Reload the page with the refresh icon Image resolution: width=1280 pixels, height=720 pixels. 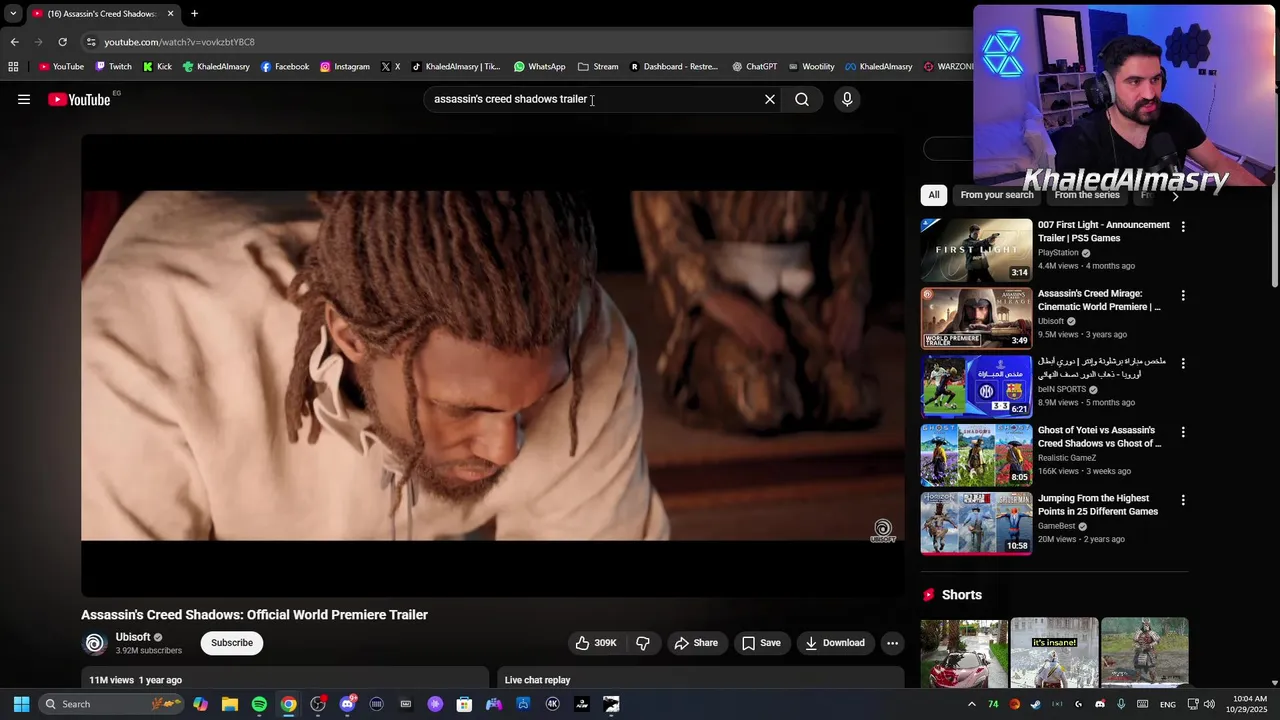click(x=62, y=42)
